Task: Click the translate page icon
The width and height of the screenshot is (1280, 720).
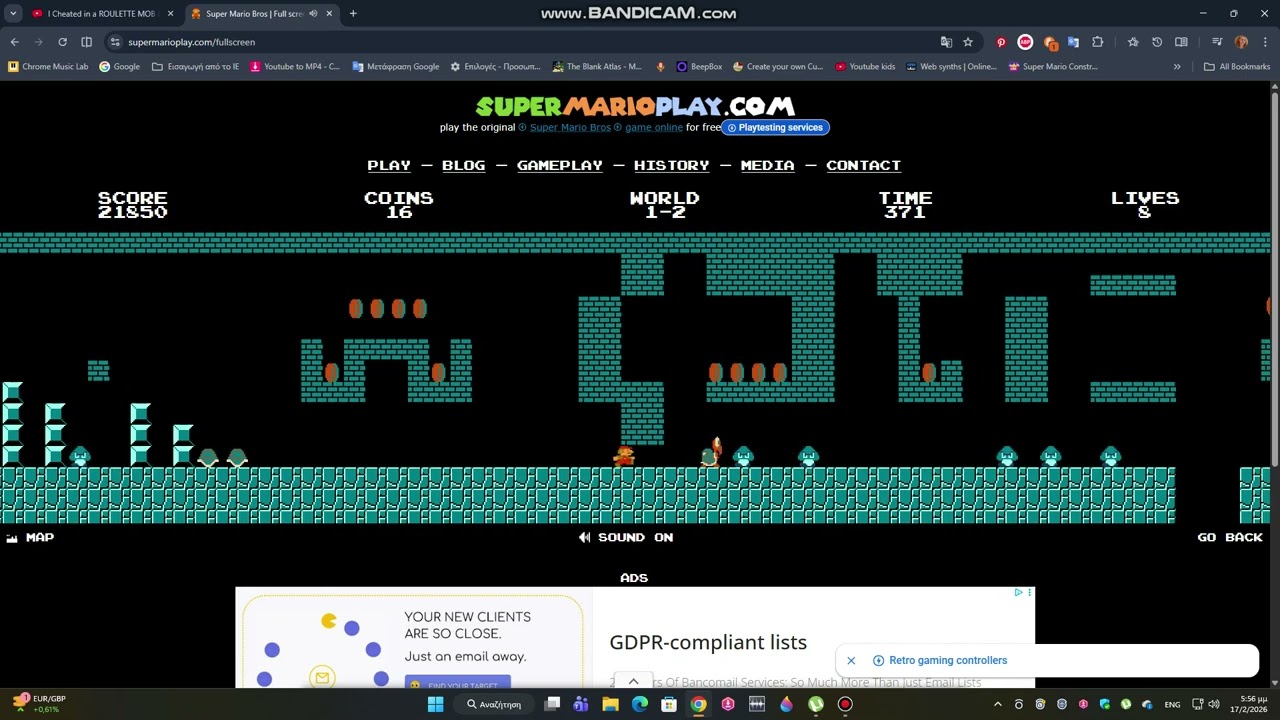Action: coord(946,42)
